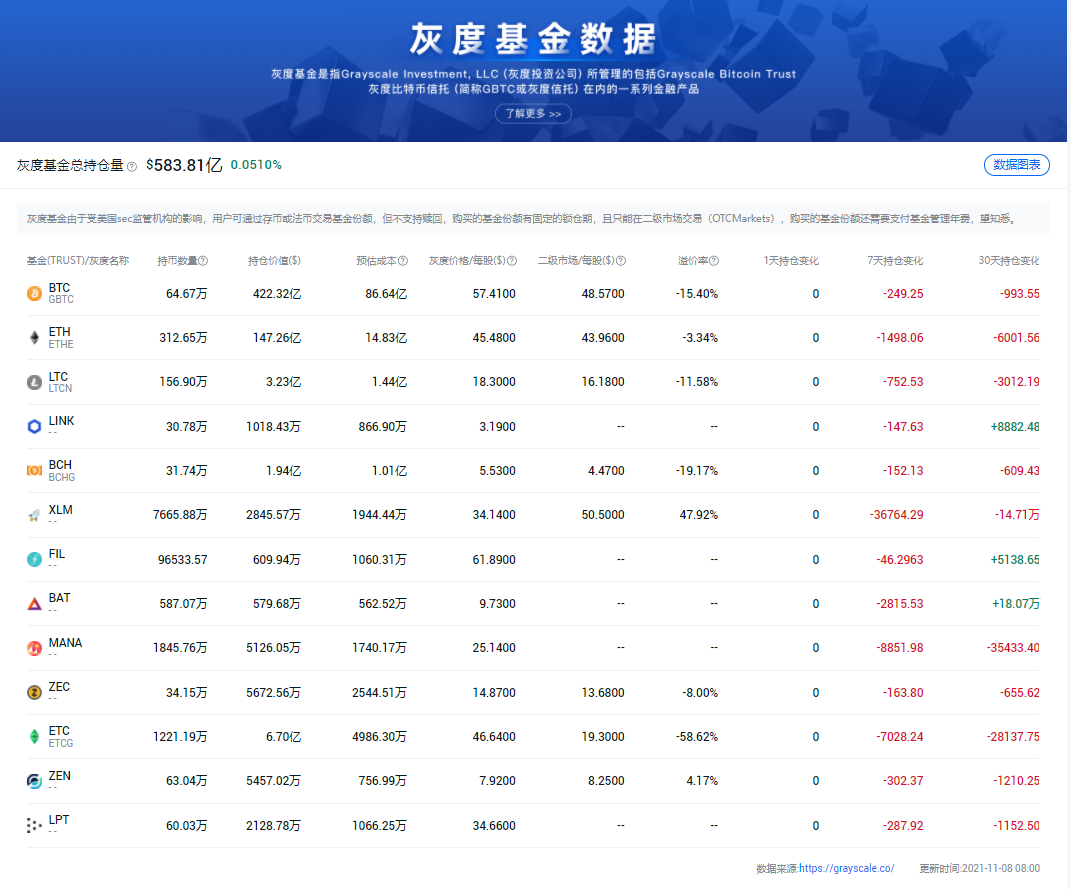Click ZEN secondary market price 8.2500
The image size is (1071, 889).
606,781
